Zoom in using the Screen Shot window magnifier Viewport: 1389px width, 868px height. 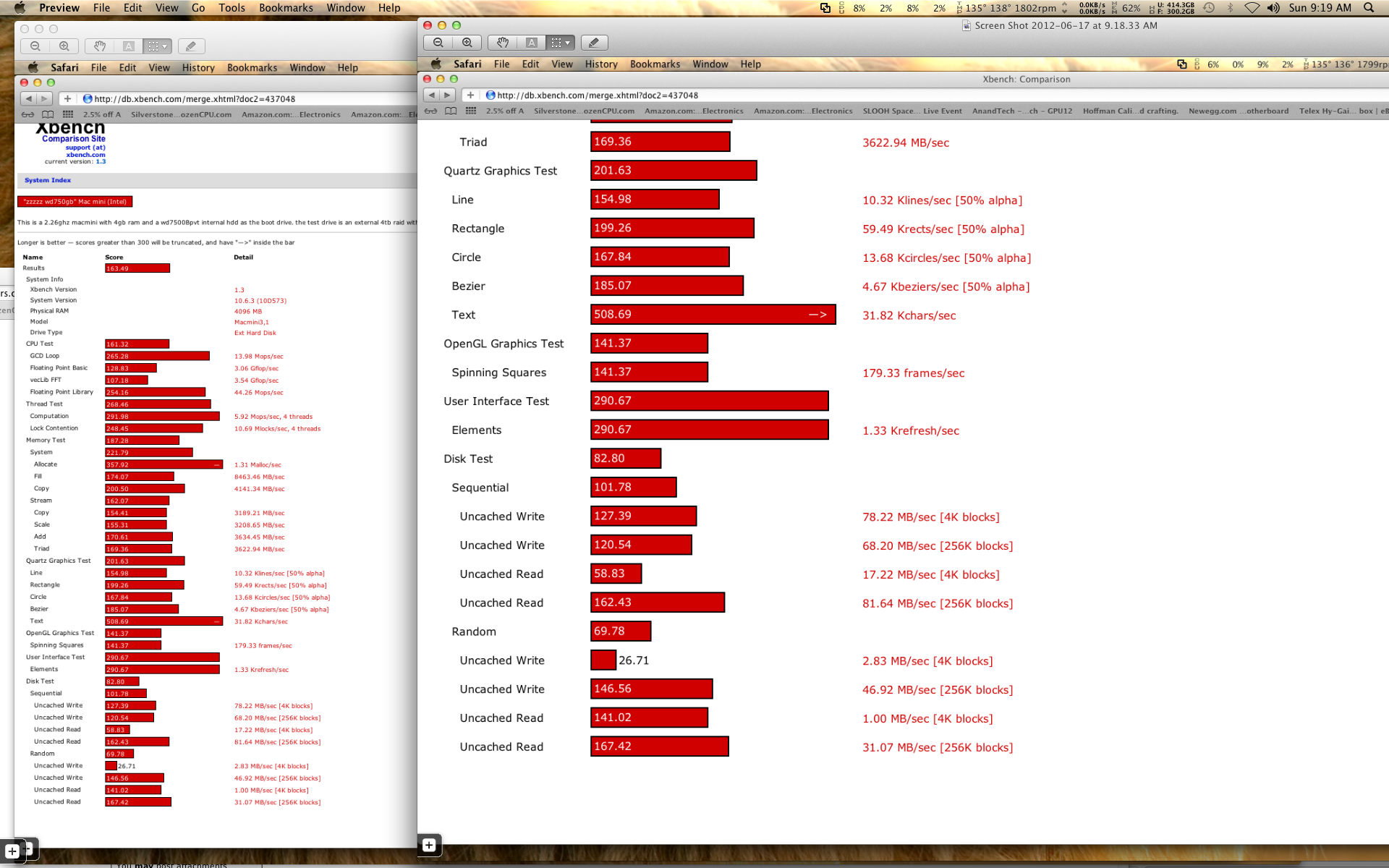(x=467, y=43)
